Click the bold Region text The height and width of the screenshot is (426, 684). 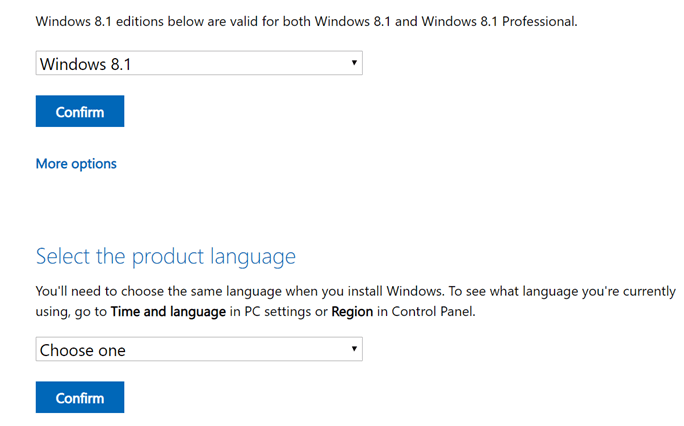point(352,312)
